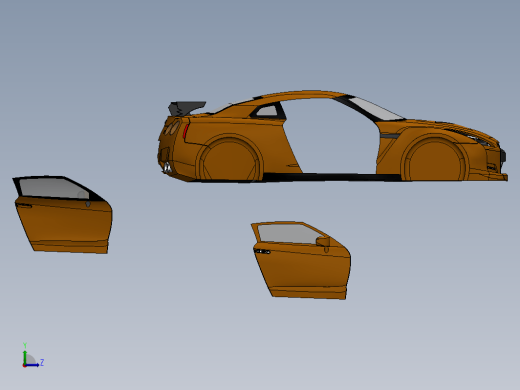Click the car's front wheel arch
The width and height of the screenshot is (520, 390).
tap(434, 157)
